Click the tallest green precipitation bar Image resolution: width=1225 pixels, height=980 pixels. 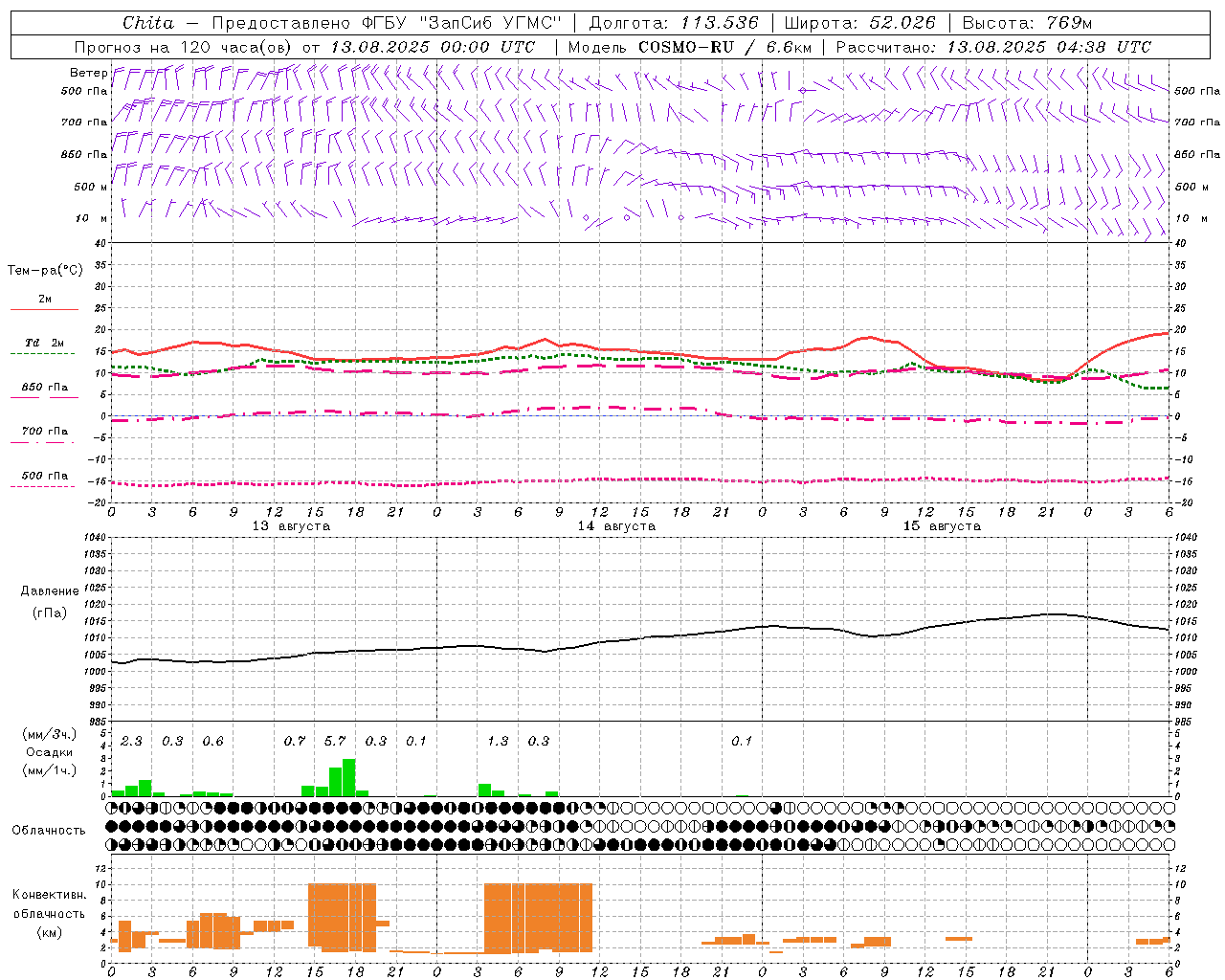click(348, 778)
